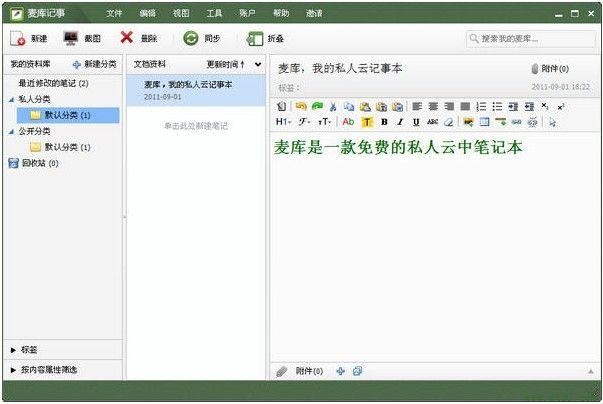Viewport: 603px width, 404px height.
Task: Insert a table via table icon
Action: click(x=484, y=122)
